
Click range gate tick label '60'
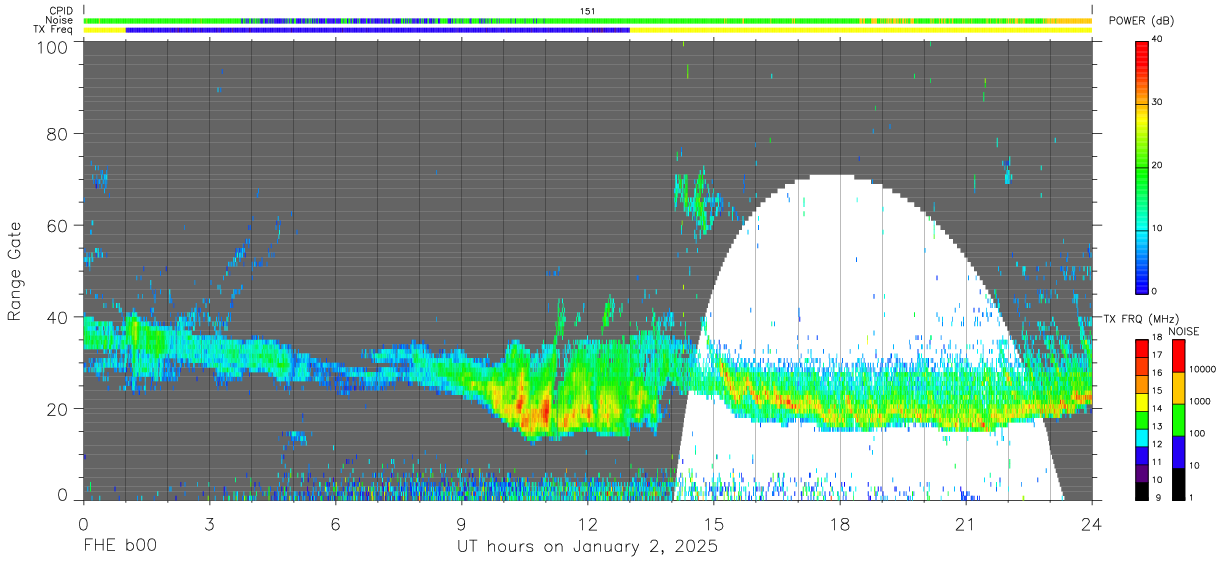coord(57,226)
